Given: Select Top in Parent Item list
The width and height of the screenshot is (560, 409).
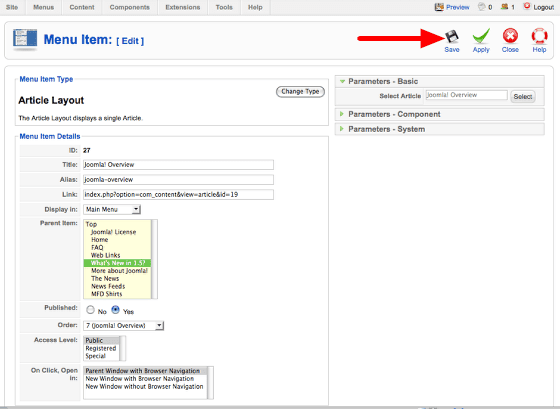Looking at the screenshot, I should tap(117, 224).
